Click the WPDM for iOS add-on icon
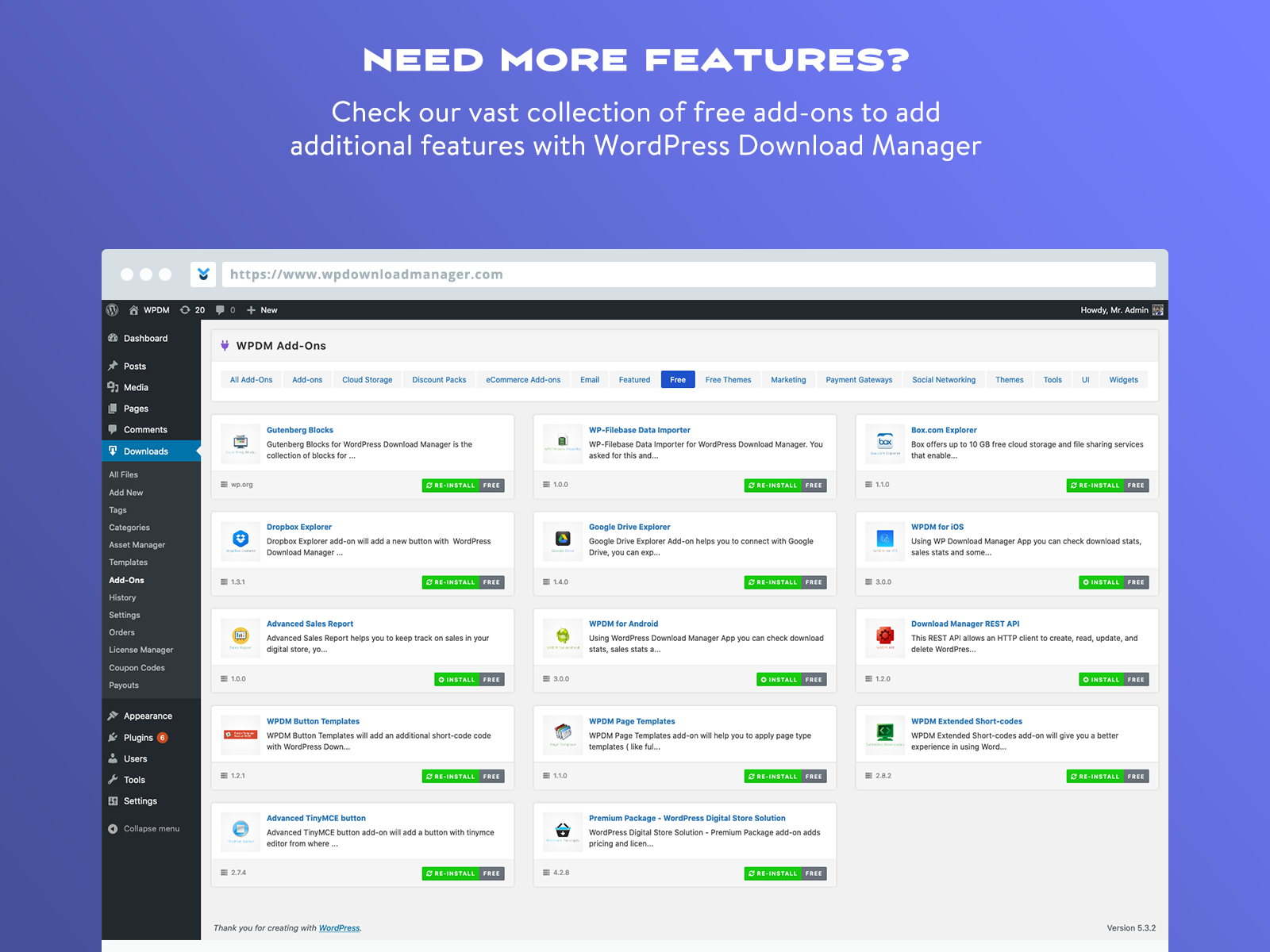1270x952 pixels. (x=885, y=540)
